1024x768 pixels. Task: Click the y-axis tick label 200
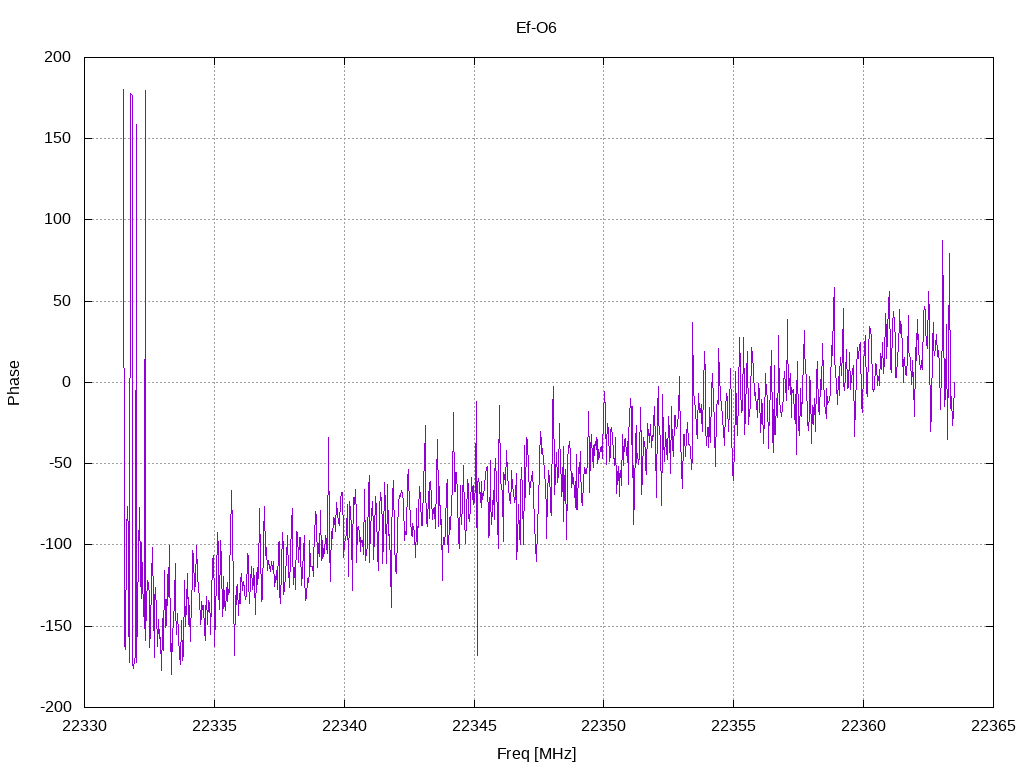click(x=57, y=57)
